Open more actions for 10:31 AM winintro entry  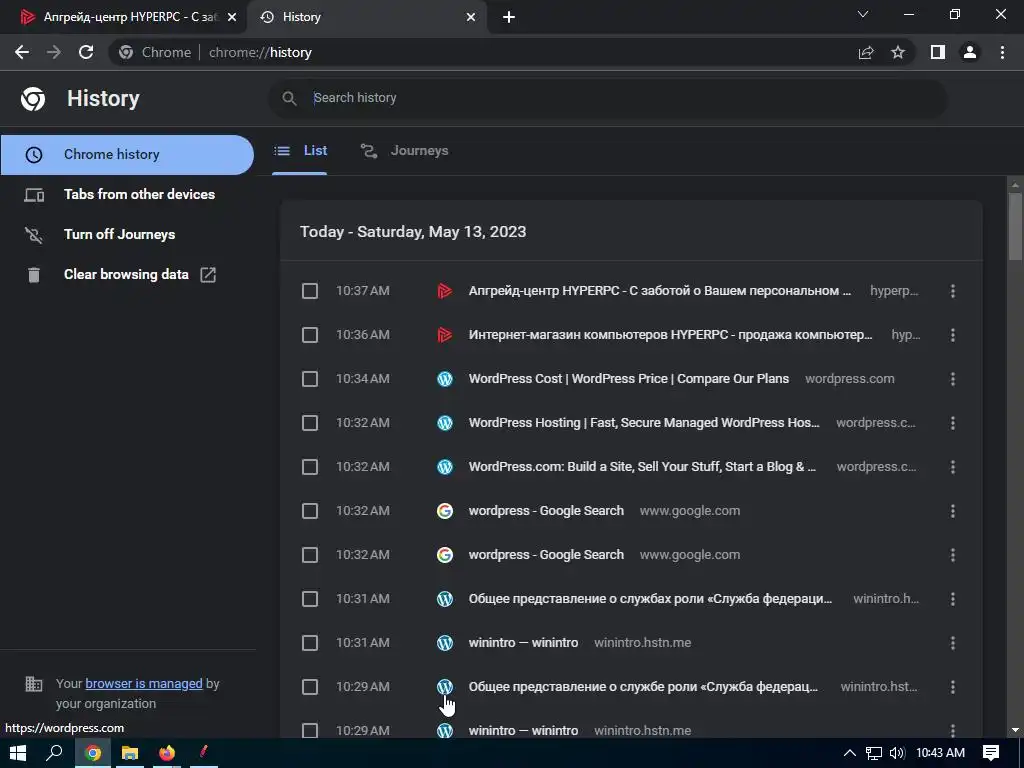point(953,643)
